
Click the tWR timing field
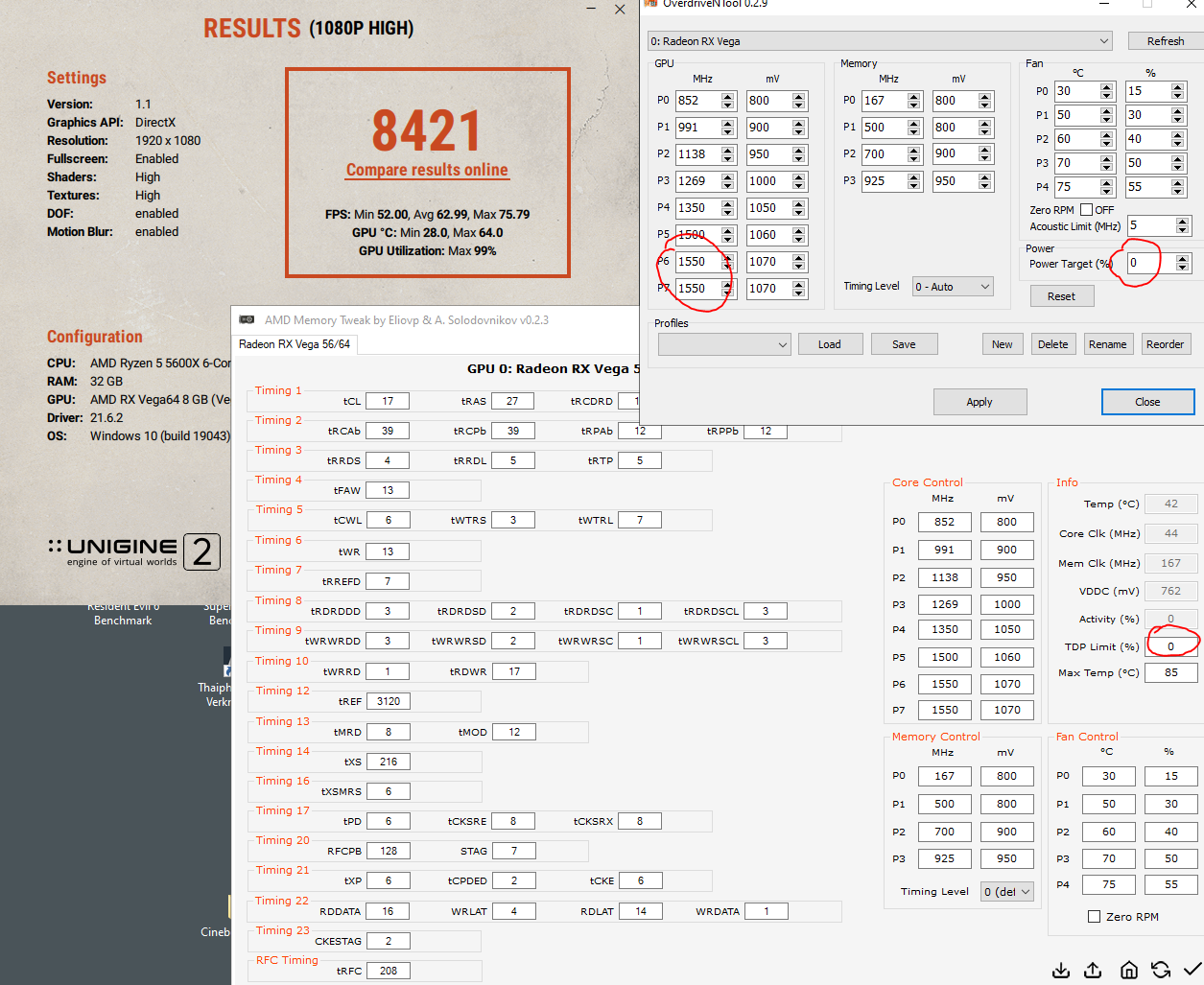[388, 551]
